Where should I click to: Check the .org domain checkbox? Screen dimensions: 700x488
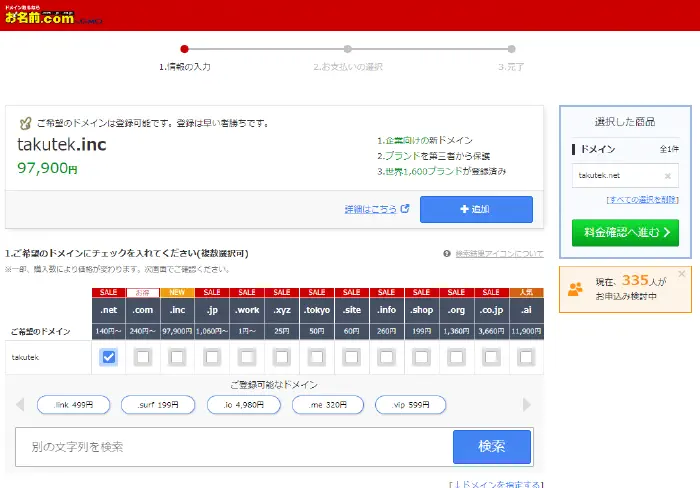tap(456, 357)
